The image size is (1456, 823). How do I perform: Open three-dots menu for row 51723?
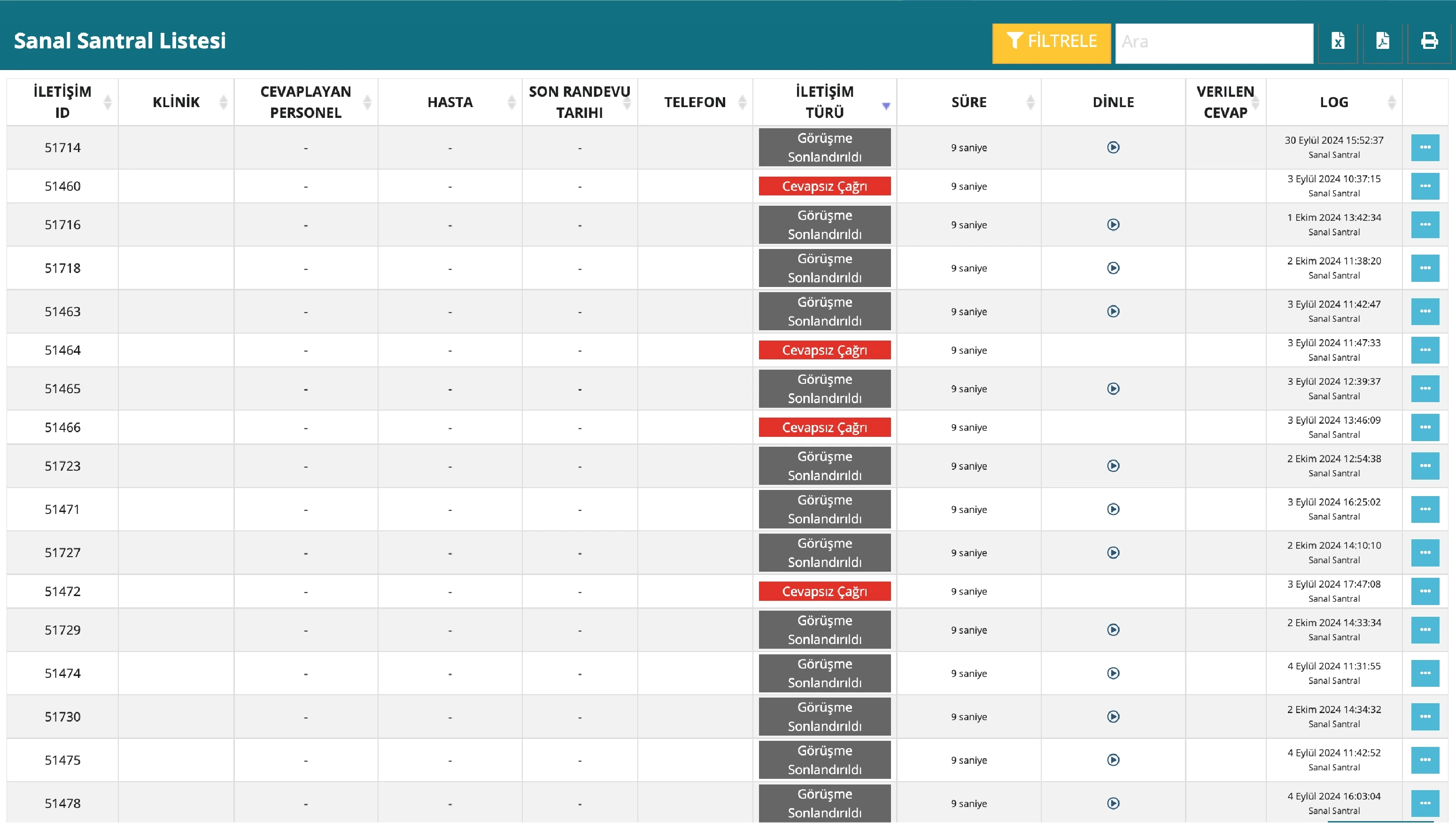click(x=1425, y=466)
